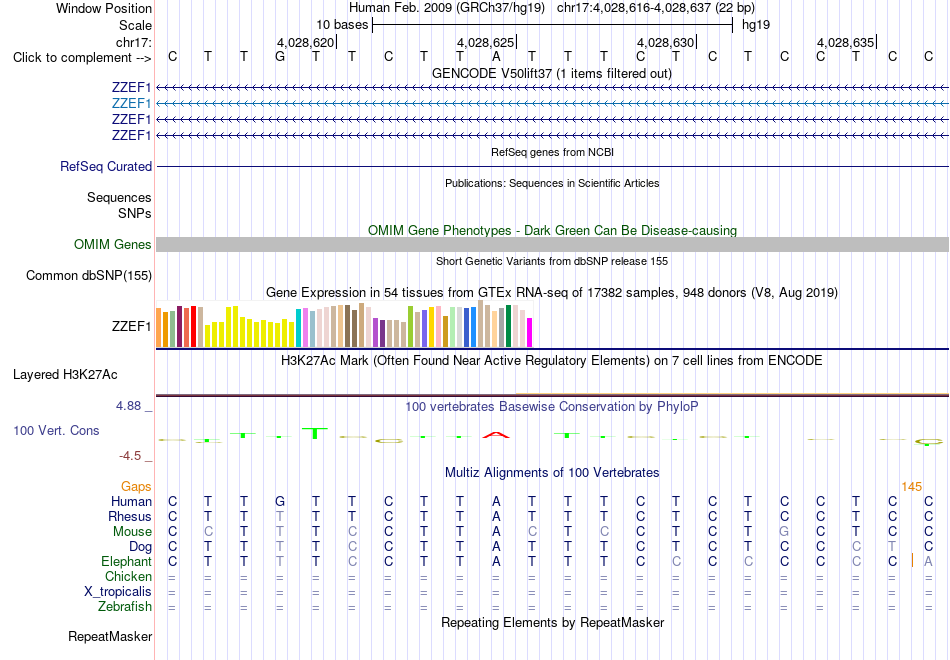950x660 pixels.
Task: Click the 'Chicken' alignment row label
Action: (x=128, y=576)
